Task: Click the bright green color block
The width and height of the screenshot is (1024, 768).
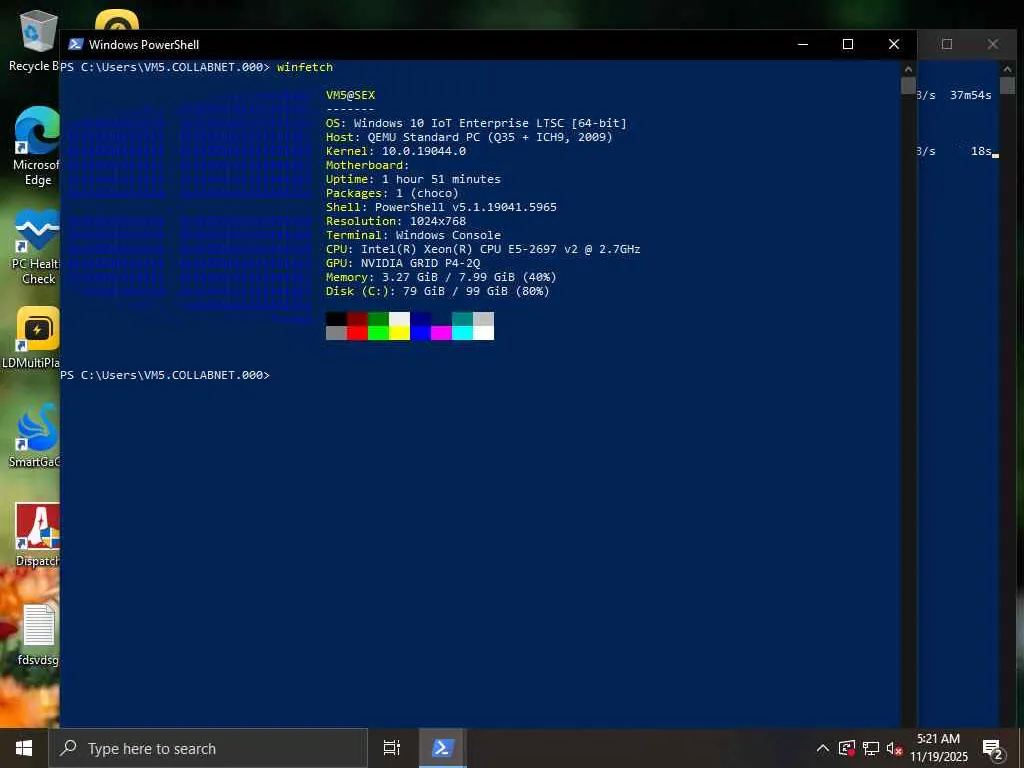Action: click(378, 333)
